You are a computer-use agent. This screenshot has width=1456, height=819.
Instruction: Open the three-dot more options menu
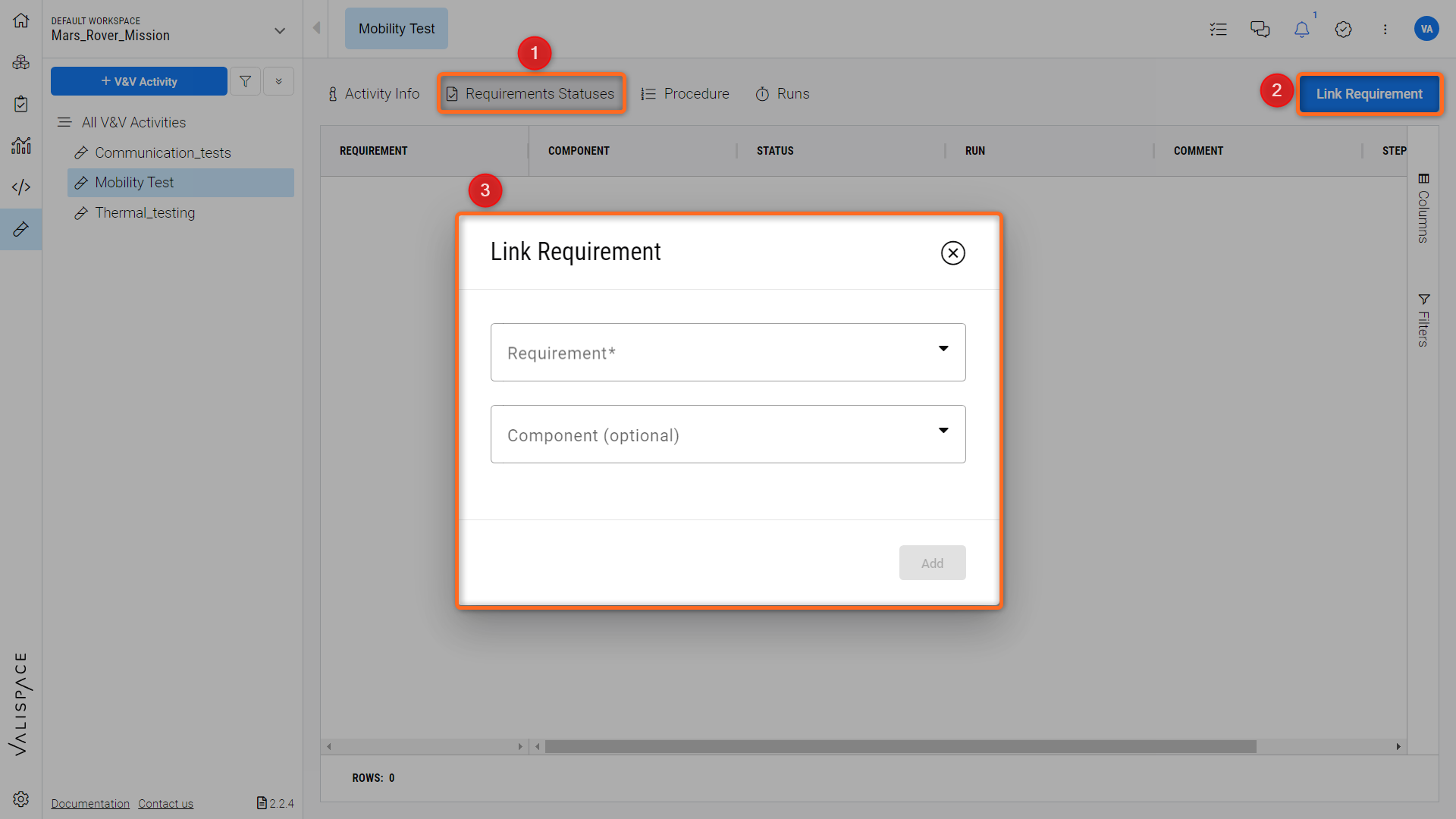(1385, 29)
